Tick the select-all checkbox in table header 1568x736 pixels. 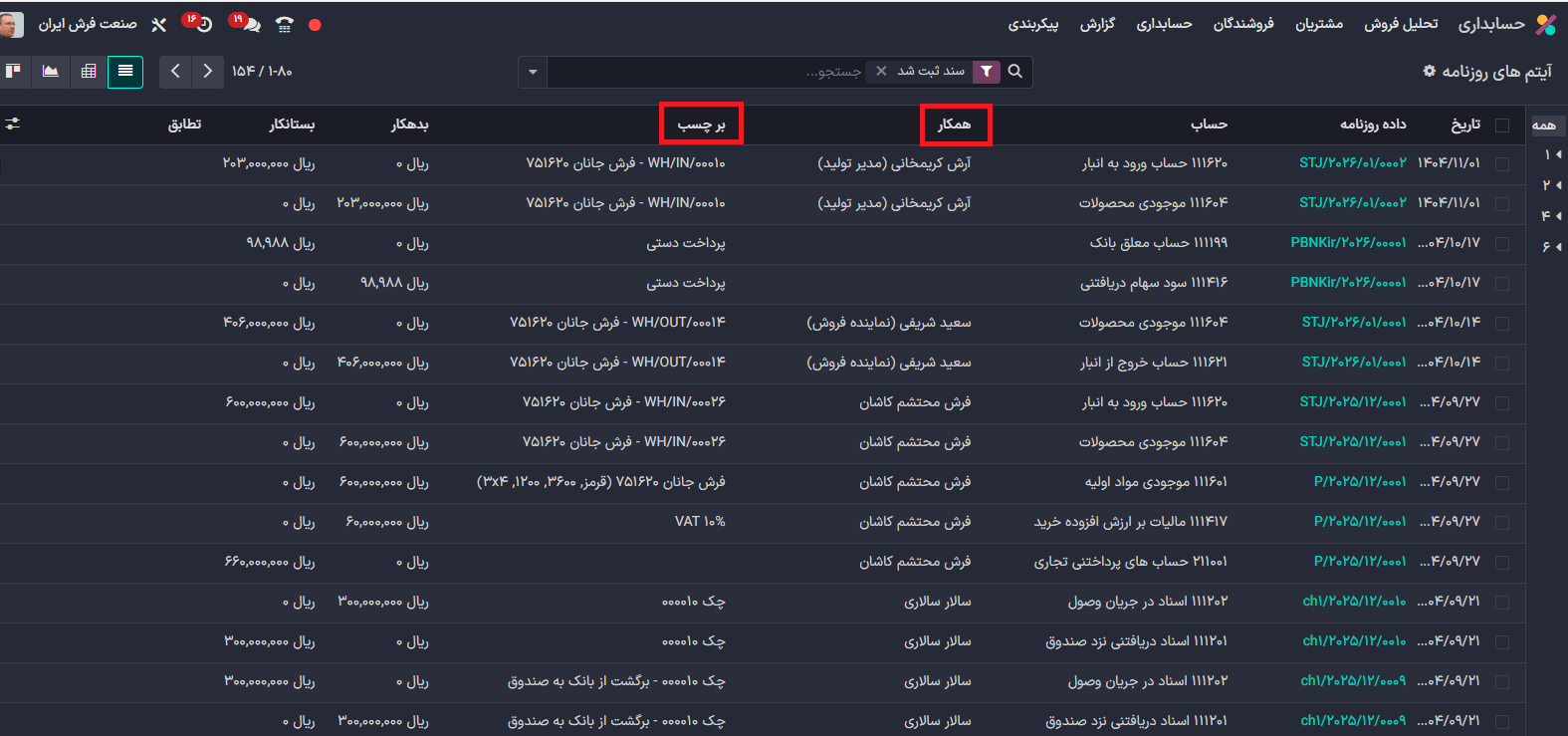tap(1501, 124)
